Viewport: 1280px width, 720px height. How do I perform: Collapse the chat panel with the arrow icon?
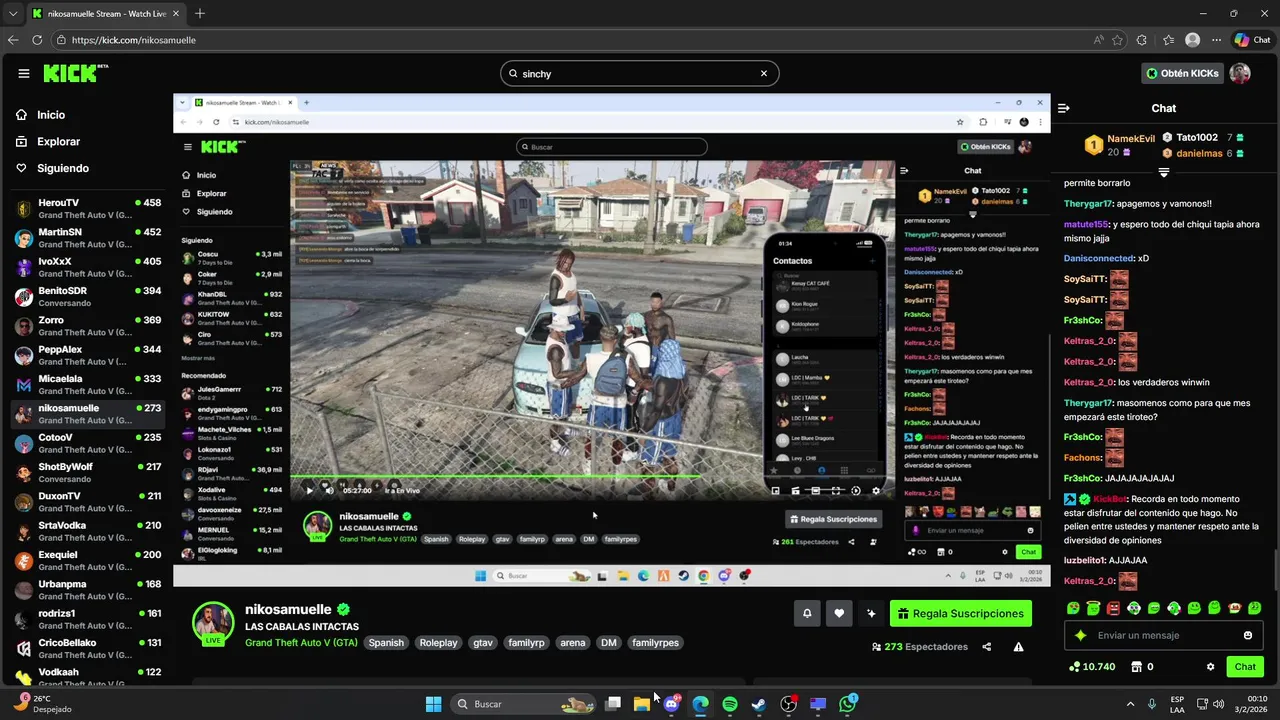(1064, 108)
